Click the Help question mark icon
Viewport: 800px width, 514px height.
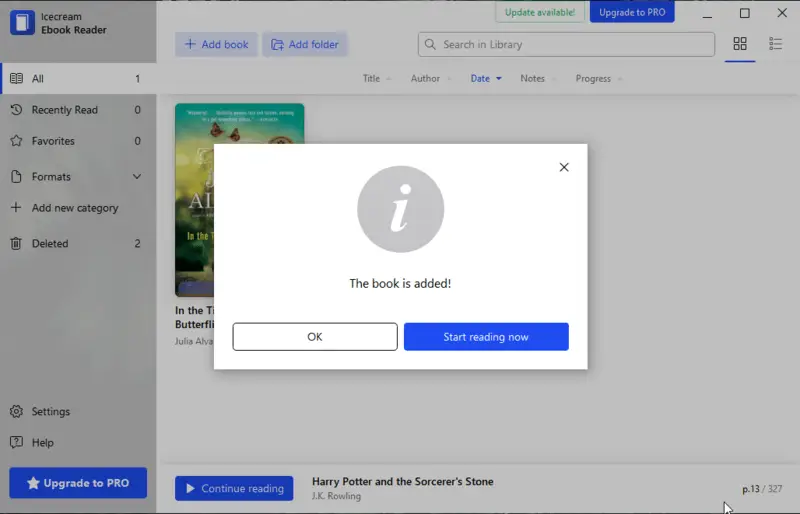[x=16, y=442]
